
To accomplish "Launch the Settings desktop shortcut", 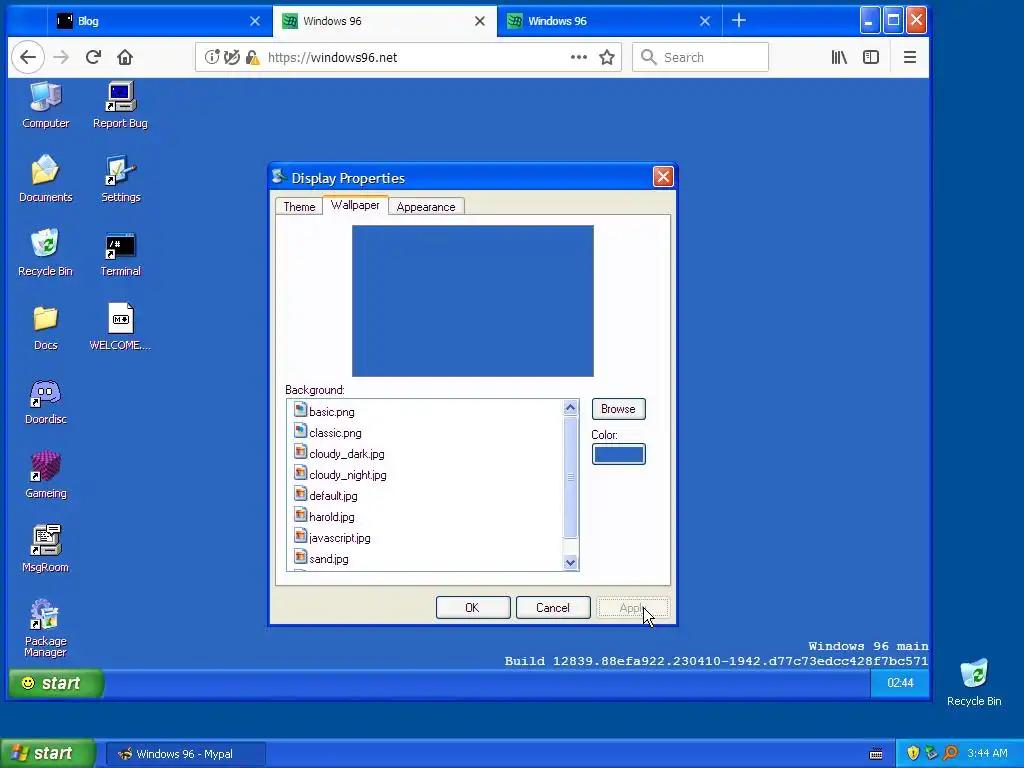I will pos(120,178).
